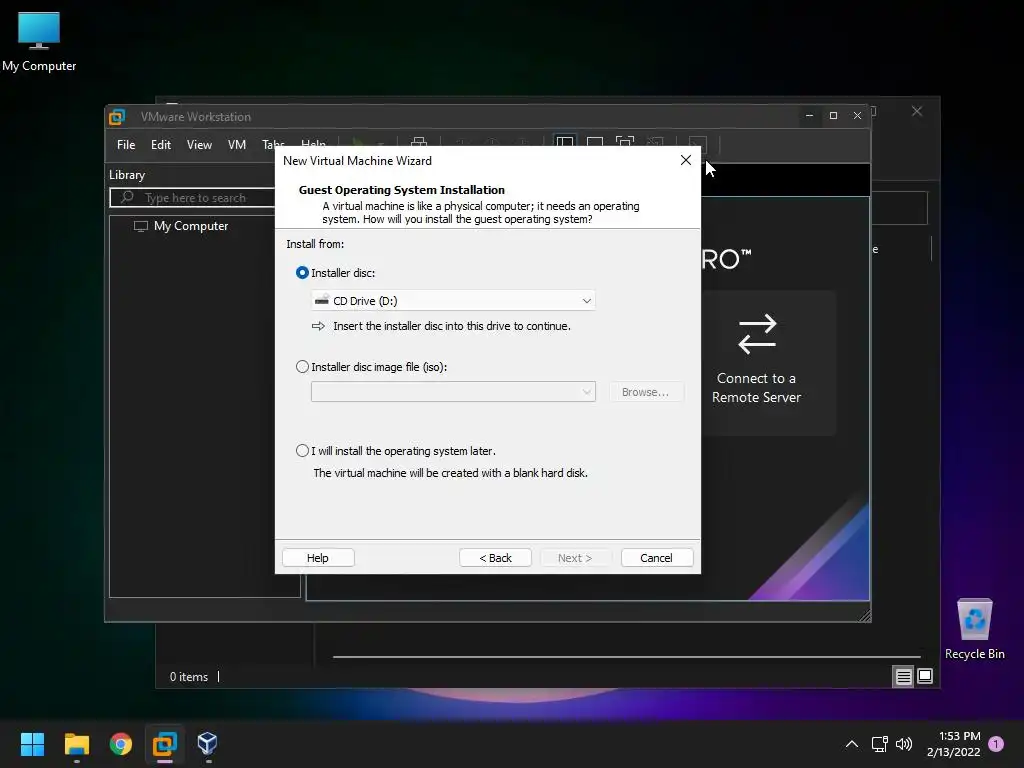Click the Help button in wizard

coord(318,558)
